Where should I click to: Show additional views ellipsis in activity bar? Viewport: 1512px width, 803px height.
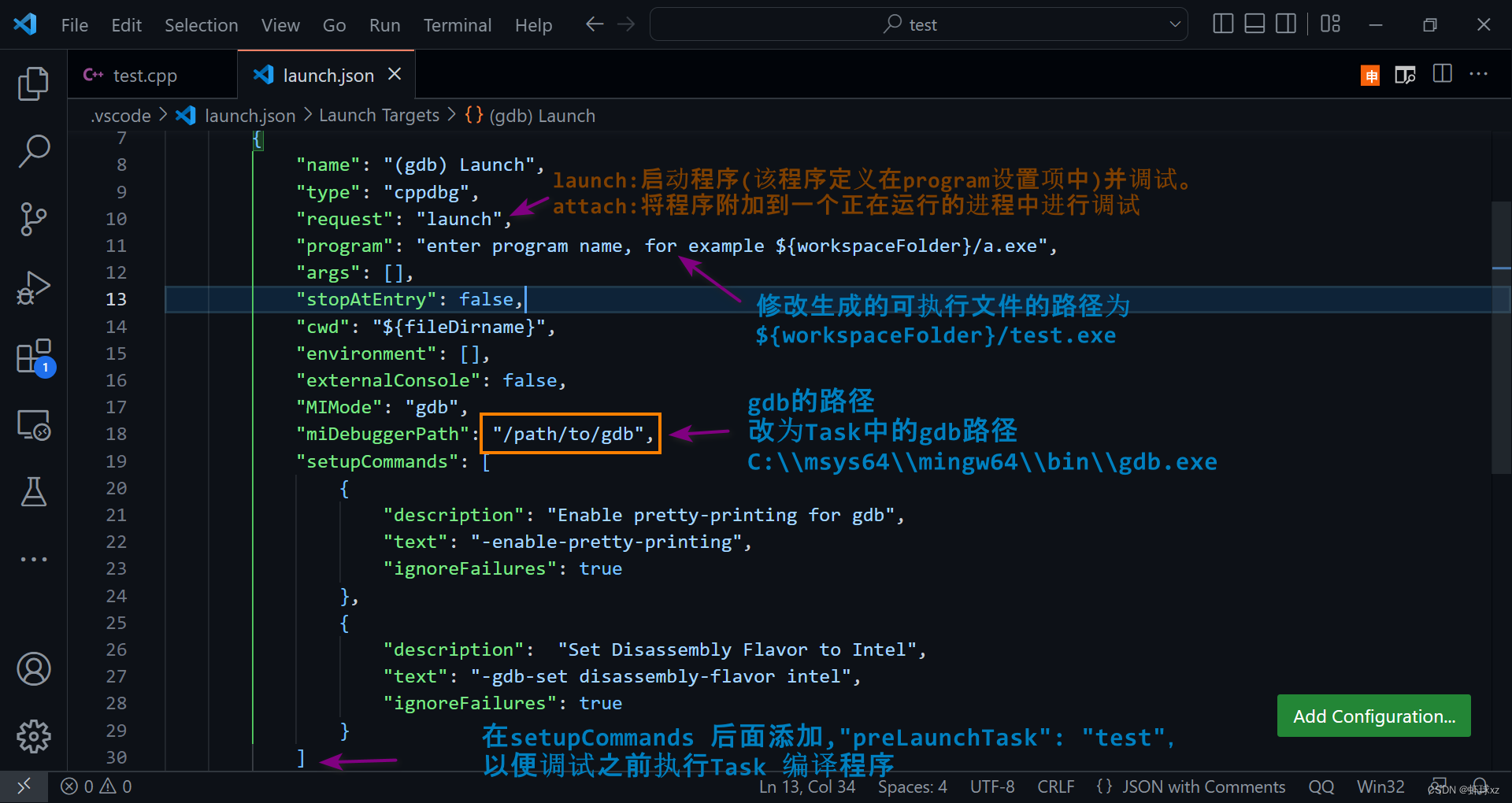click(33, 559)
